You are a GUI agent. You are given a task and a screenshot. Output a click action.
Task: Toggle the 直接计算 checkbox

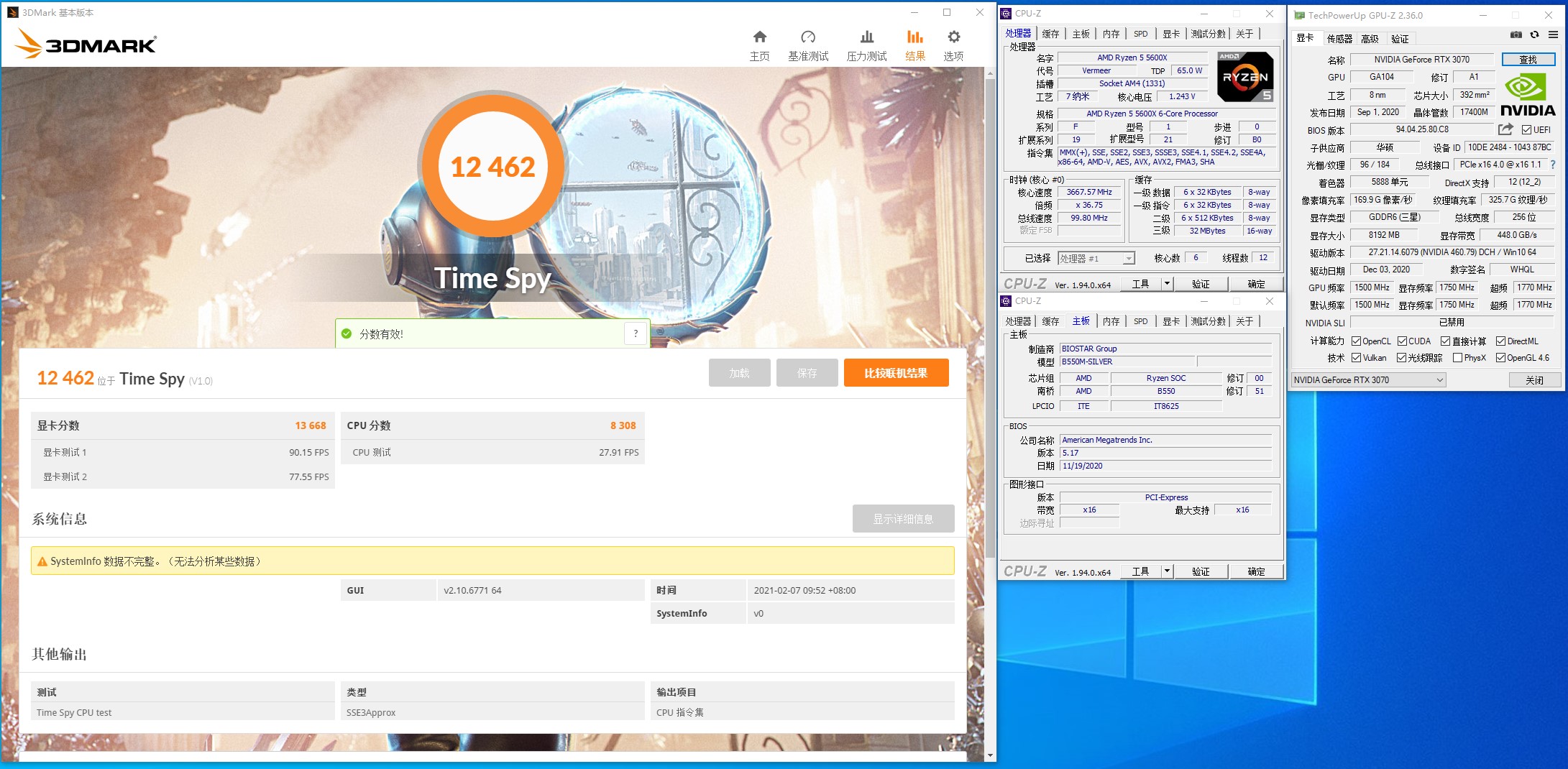(x=1445, y=341)
